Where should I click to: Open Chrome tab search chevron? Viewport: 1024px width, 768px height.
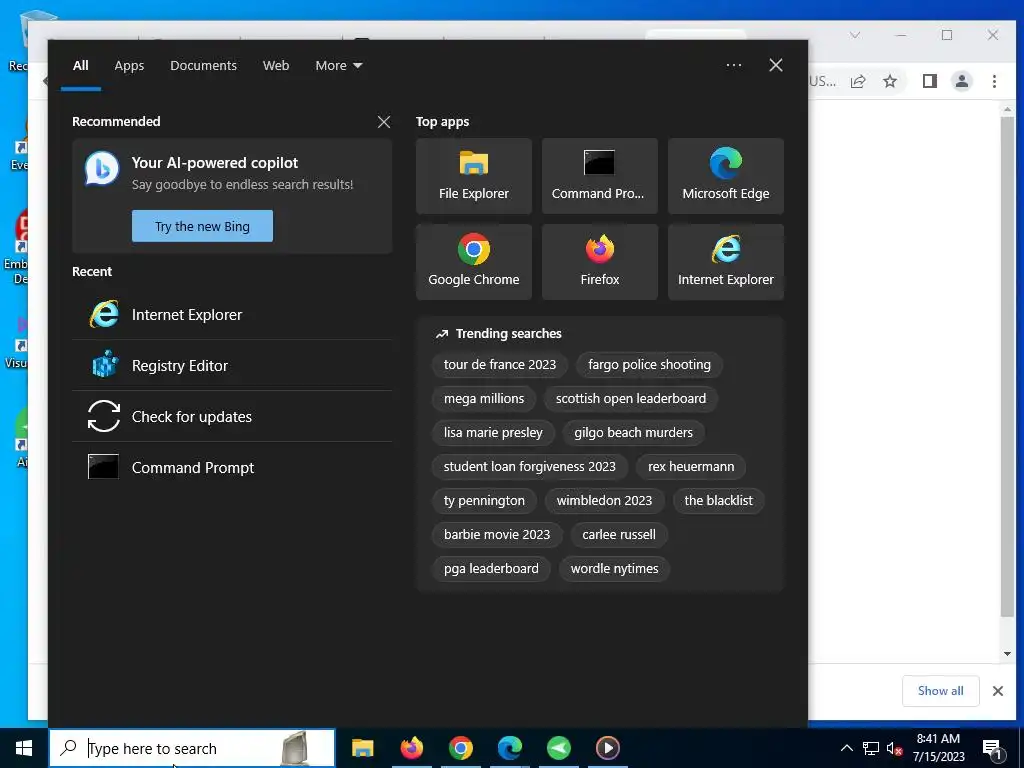(855, 35)
